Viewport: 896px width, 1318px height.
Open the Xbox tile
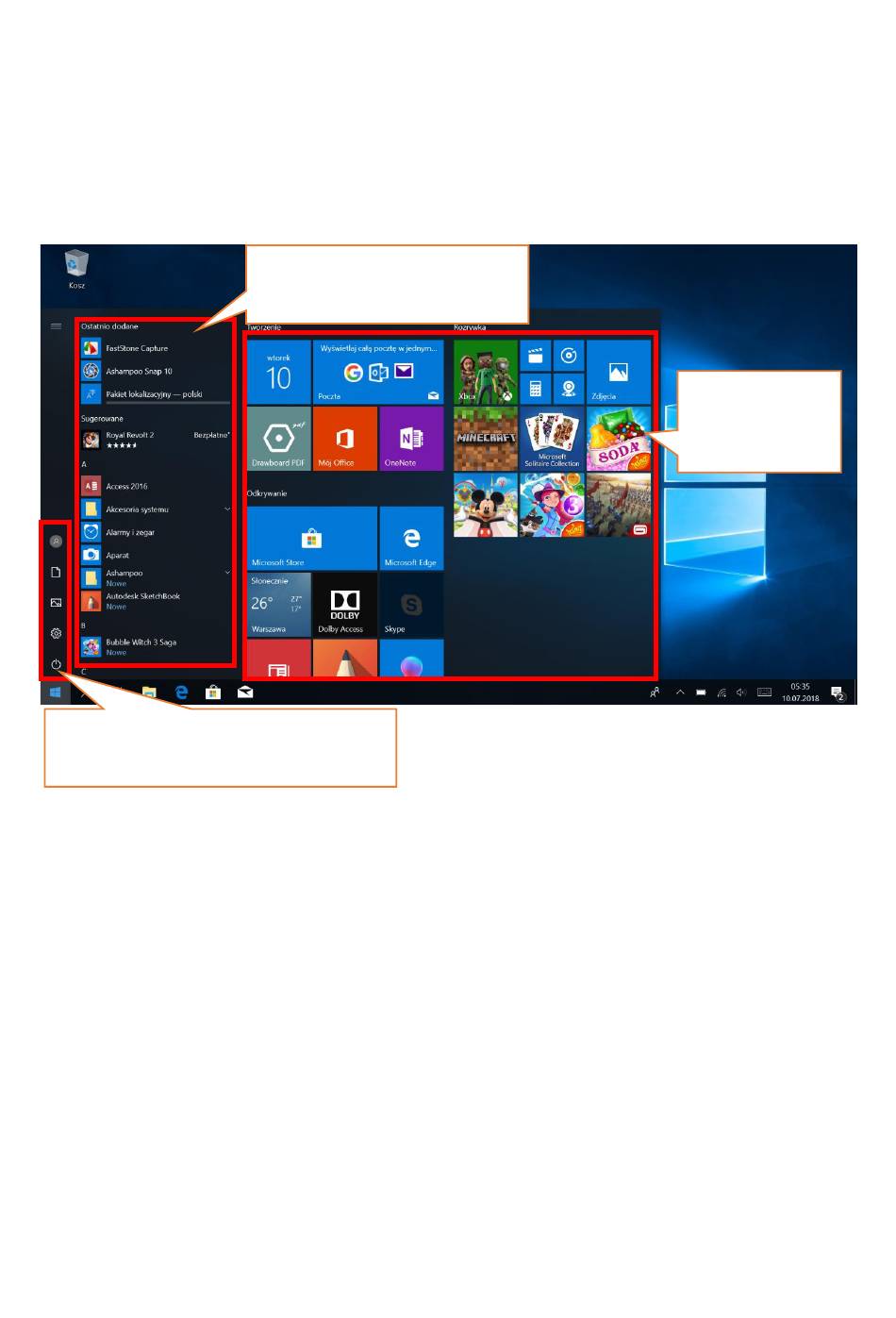pyautogui.click(x=486, y=372)
